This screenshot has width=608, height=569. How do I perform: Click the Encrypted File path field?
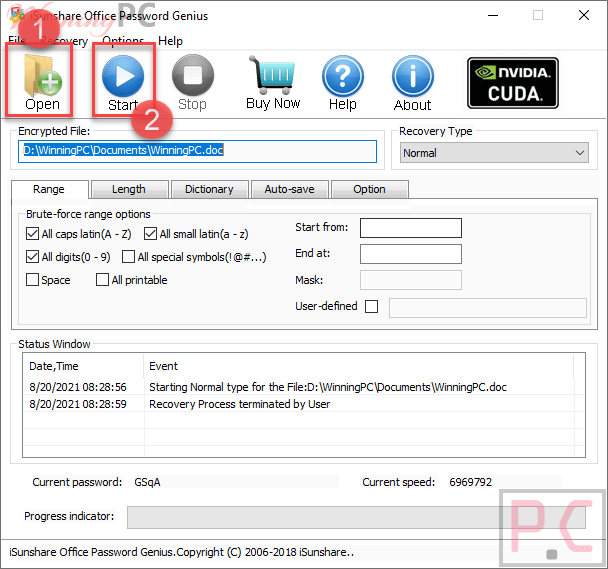pyautogui.click(x=197, y=151)
